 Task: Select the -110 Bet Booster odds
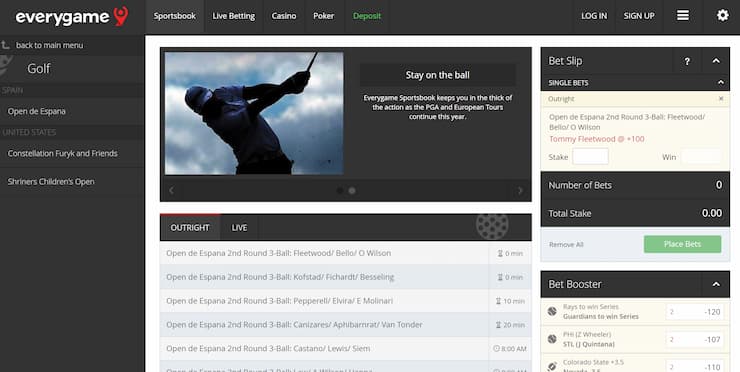tap(695, 366)
